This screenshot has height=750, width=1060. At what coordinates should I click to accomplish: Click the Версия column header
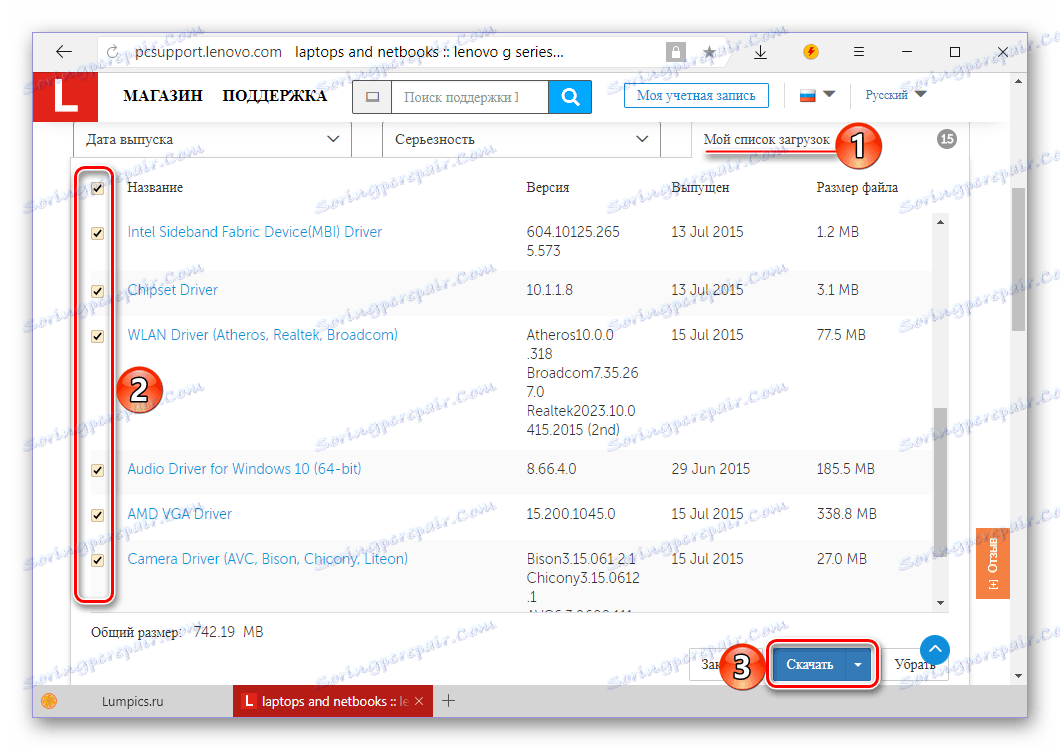(548, 187)
